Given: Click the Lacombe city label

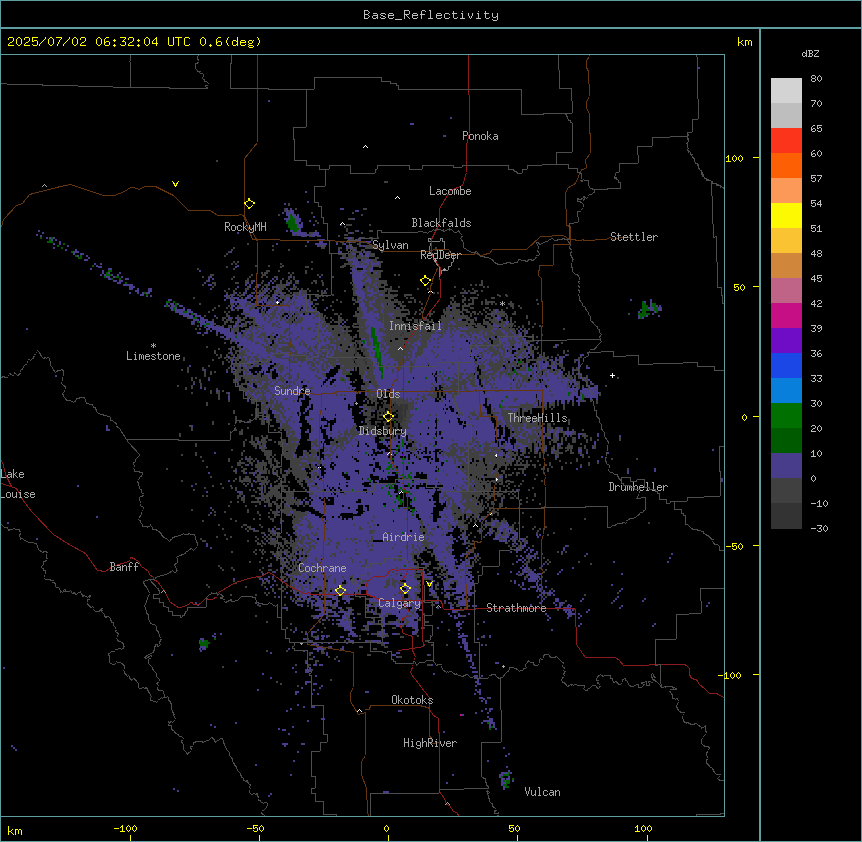Looking at the screenshot, I should pyautogui.click(x=450, y=191).
